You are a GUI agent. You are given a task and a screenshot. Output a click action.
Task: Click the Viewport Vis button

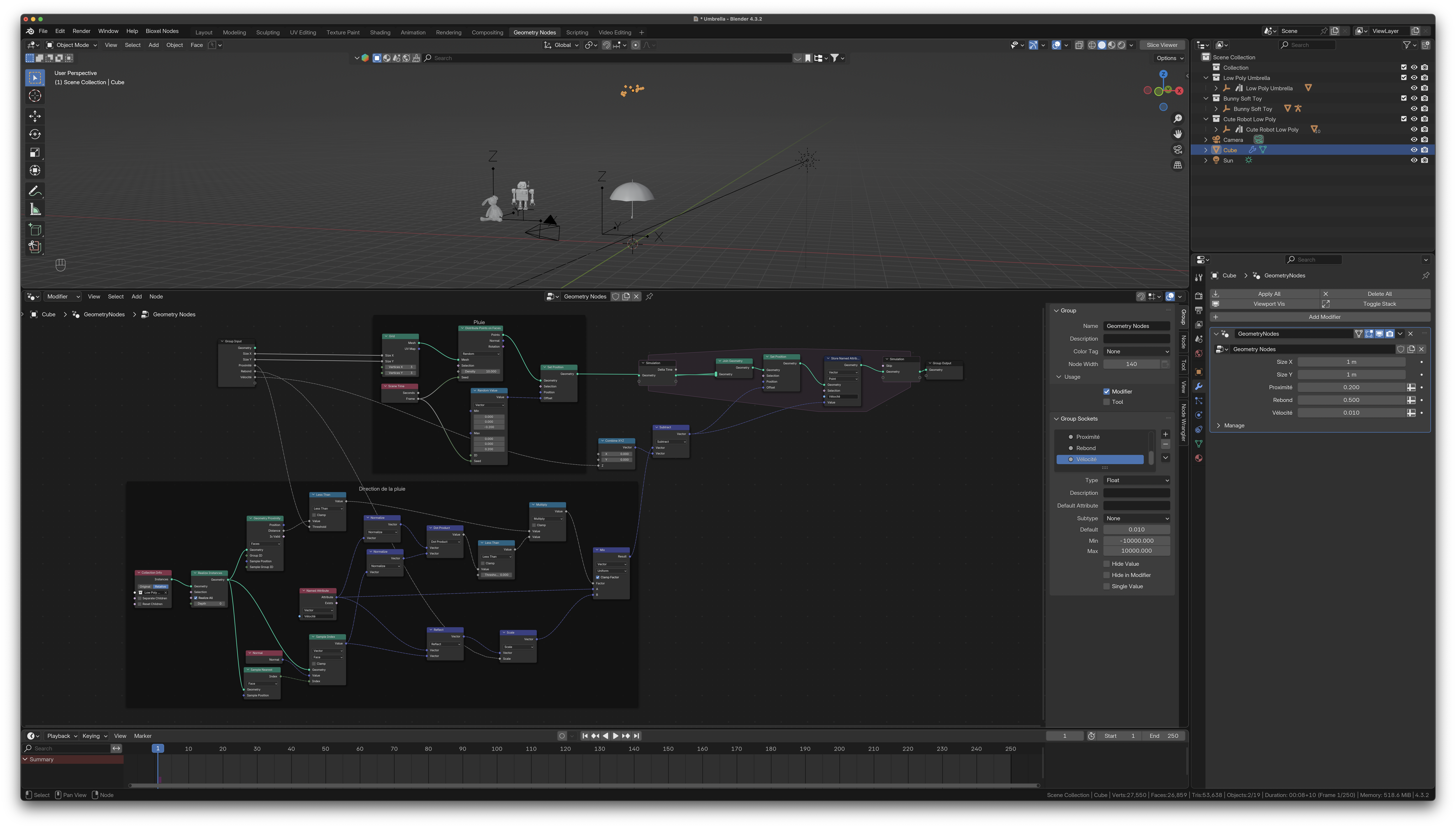pyautogui.click(x=1265, y=304)
